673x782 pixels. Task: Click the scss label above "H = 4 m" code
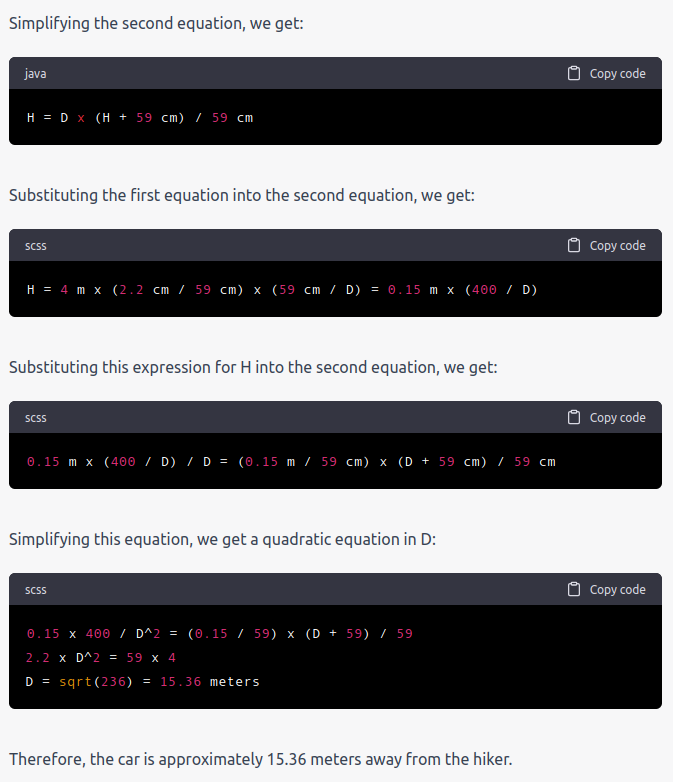pyautogui.click(x=35, y=246)
